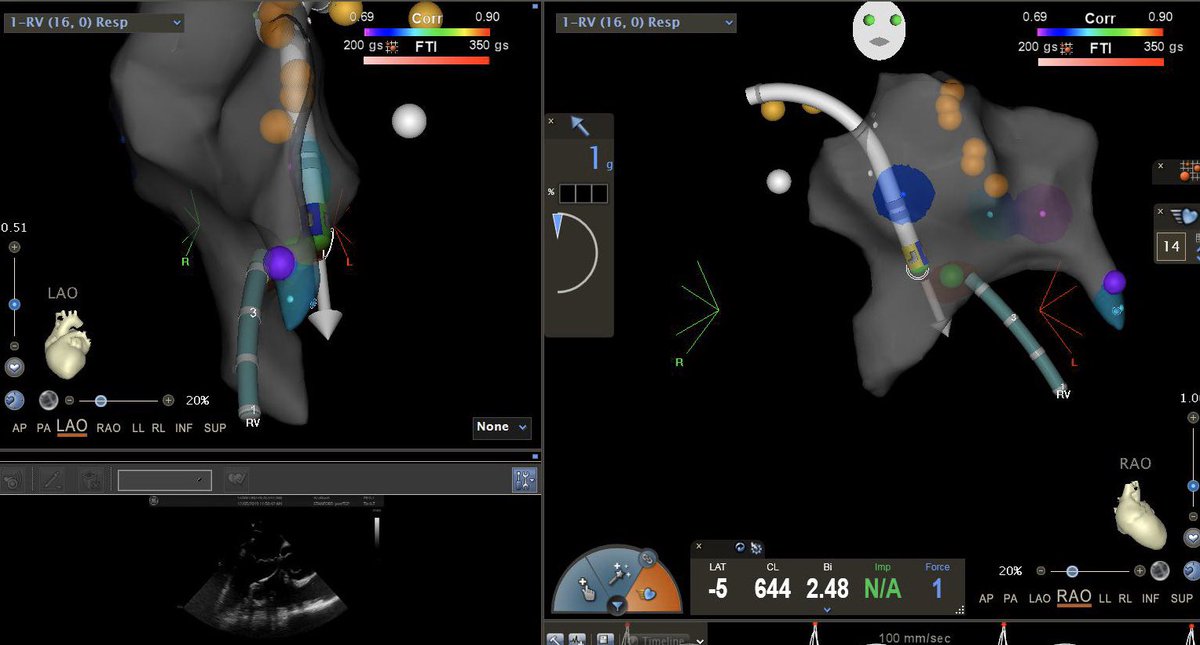Click the patient head orientation icon

(878, 28)
